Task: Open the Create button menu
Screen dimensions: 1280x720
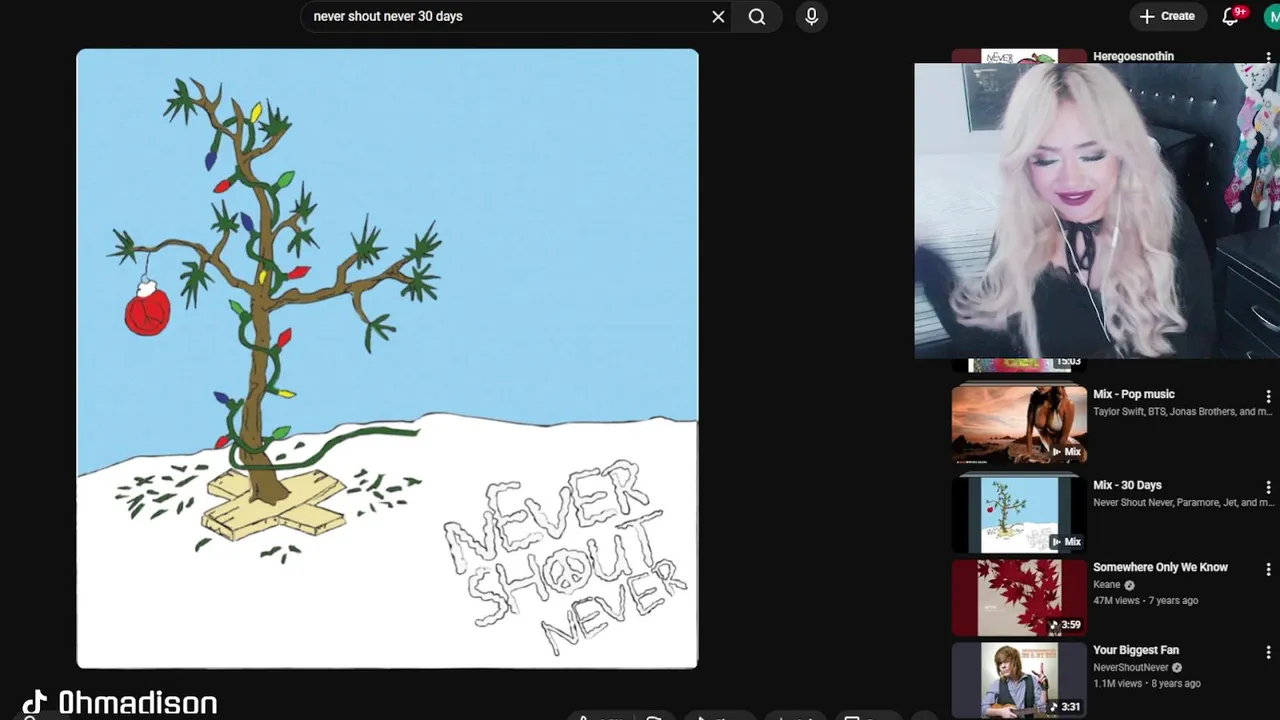Action: (x=1167, y=16)
